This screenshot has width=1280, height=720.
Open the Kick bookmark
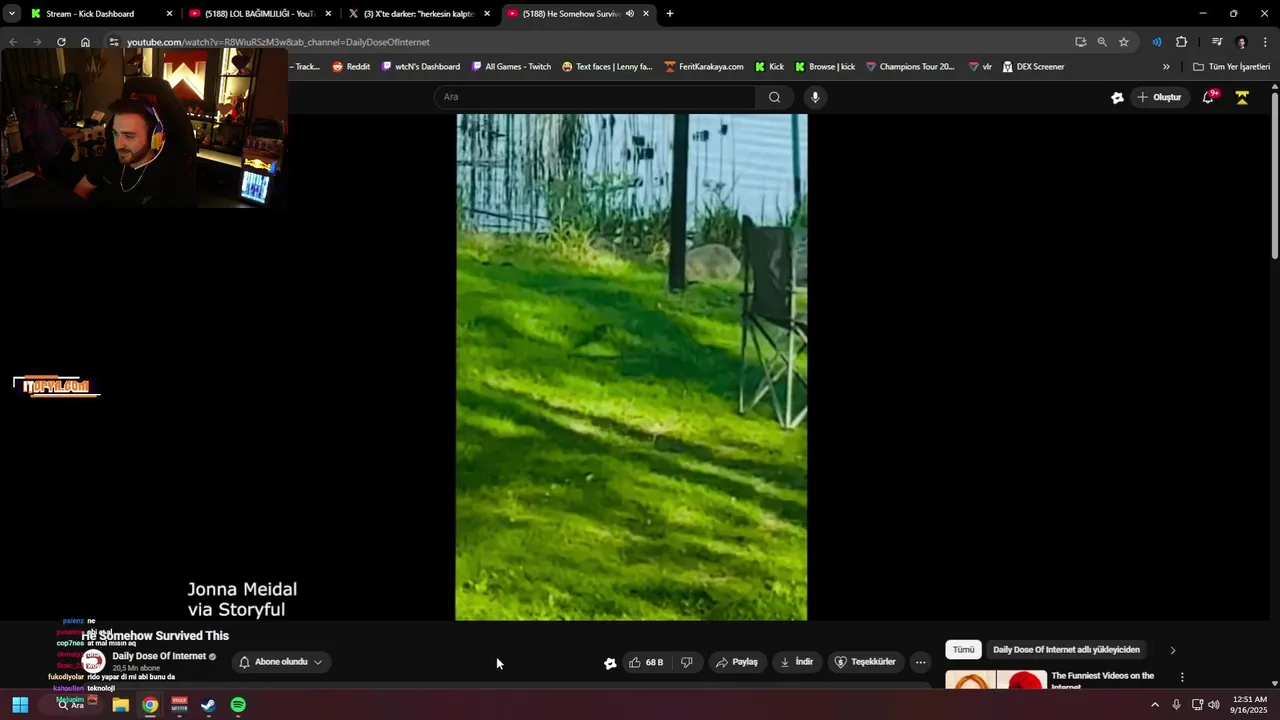click(x=770, y=67)
